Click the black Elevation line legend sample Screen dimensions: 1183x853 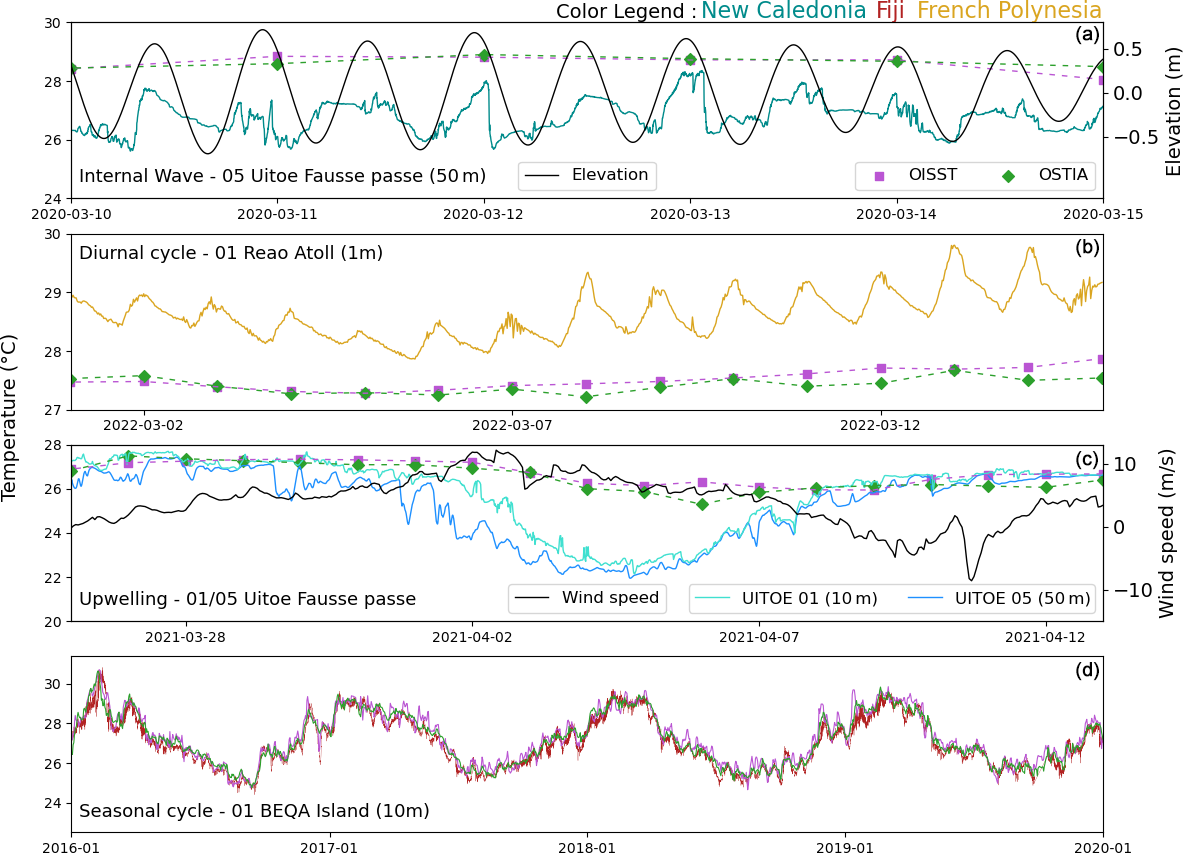point(541,176)
